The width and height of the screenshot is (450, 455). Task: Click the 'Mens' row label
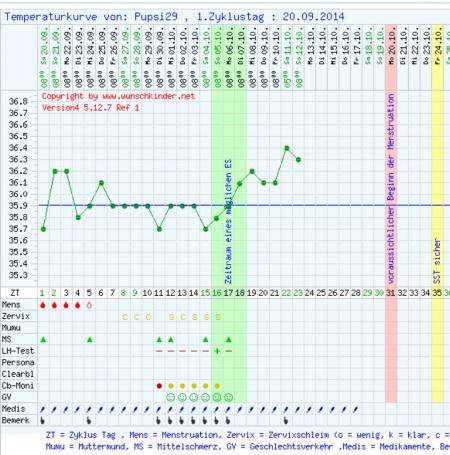tap(11, 305)
